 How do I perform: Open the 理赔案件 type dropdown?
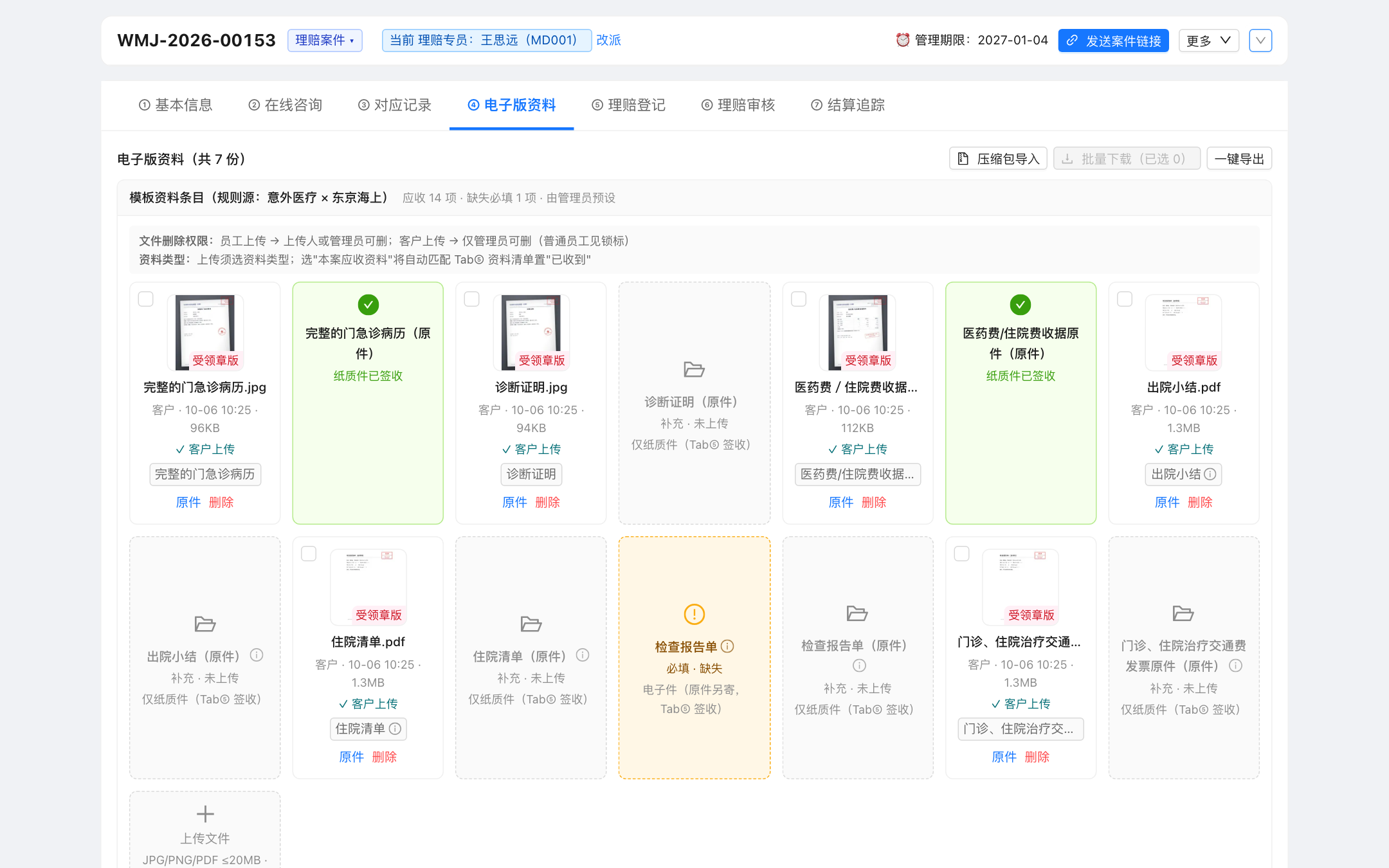pyautogui.click(x=325, y=41)
